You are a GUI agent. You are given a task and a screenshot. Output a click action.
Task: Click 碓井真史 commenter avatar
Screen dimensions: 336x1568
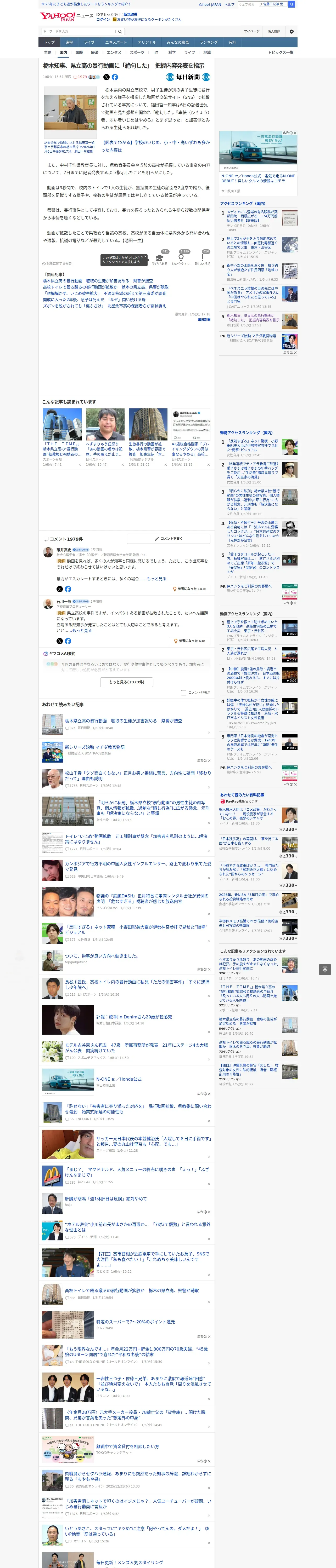coord(48,552)
